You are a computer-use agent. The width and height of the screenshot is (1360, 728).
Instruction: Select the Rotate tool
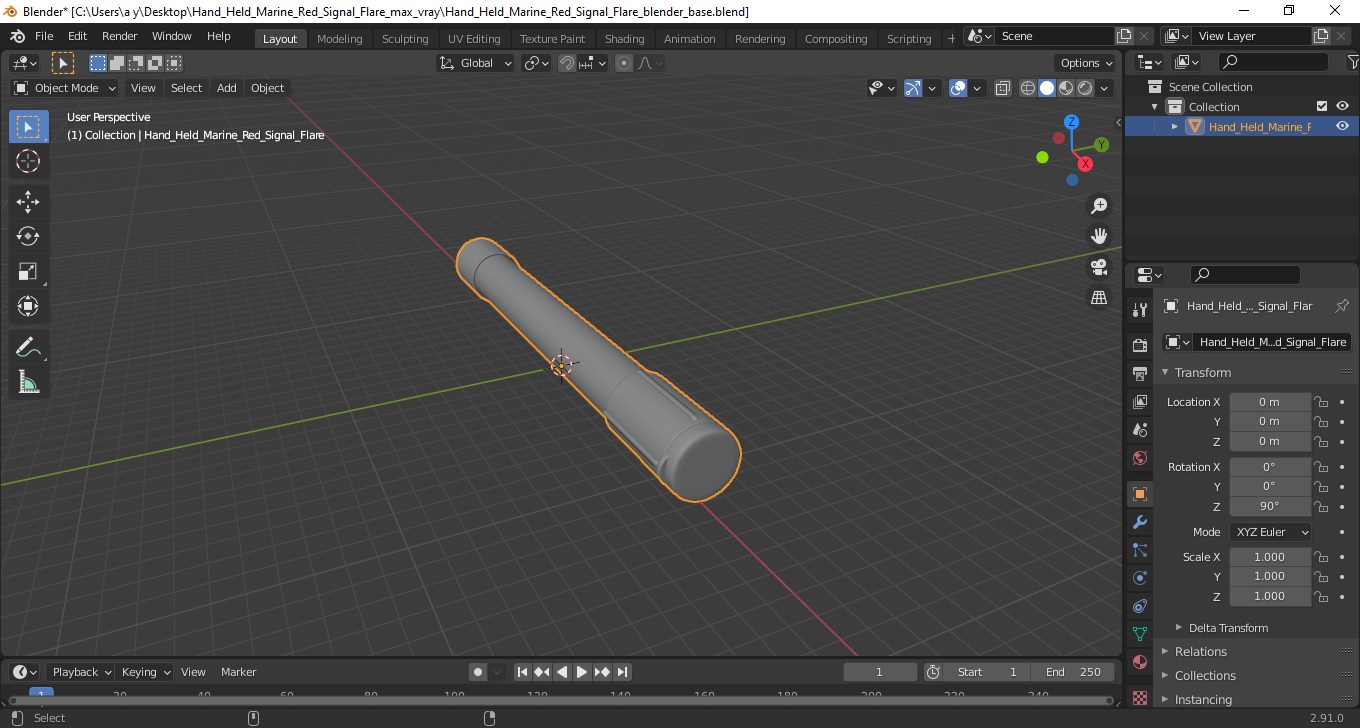[x=28, y=236]
